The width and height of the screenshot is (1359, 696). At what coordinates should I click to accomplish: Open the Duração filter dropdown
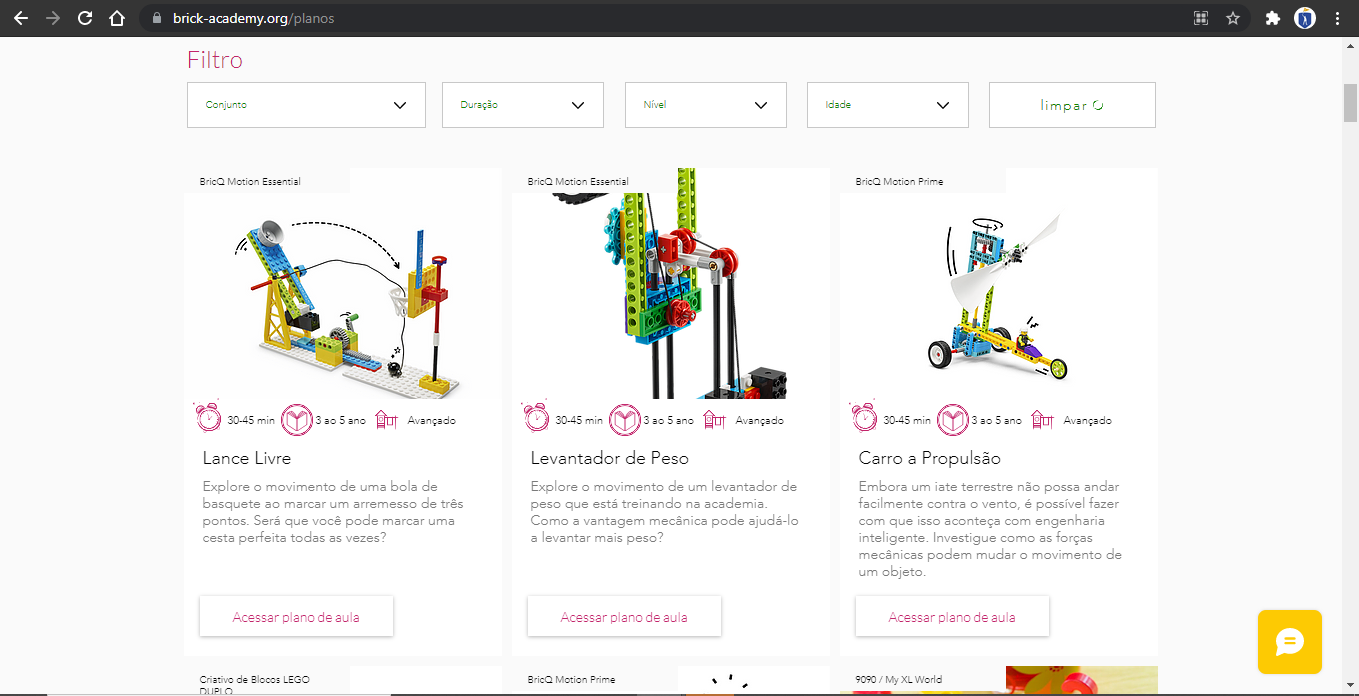point(522,105)
